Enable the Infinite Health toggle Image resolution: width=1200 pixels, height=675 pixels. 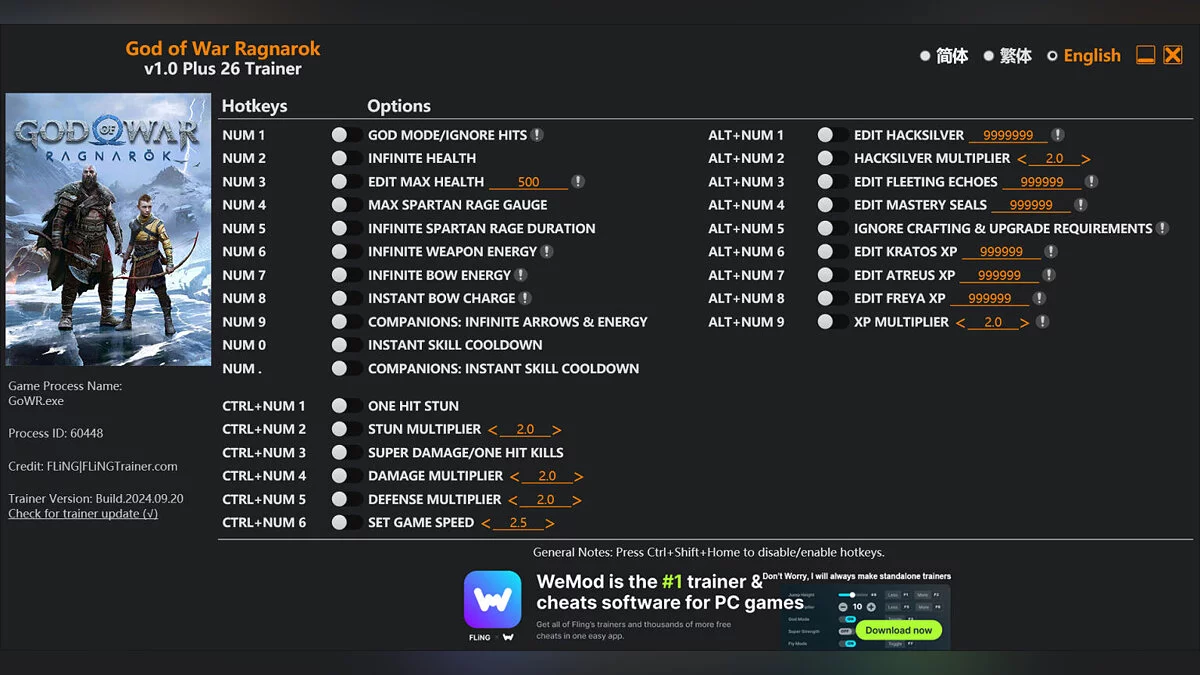point(346,158)
